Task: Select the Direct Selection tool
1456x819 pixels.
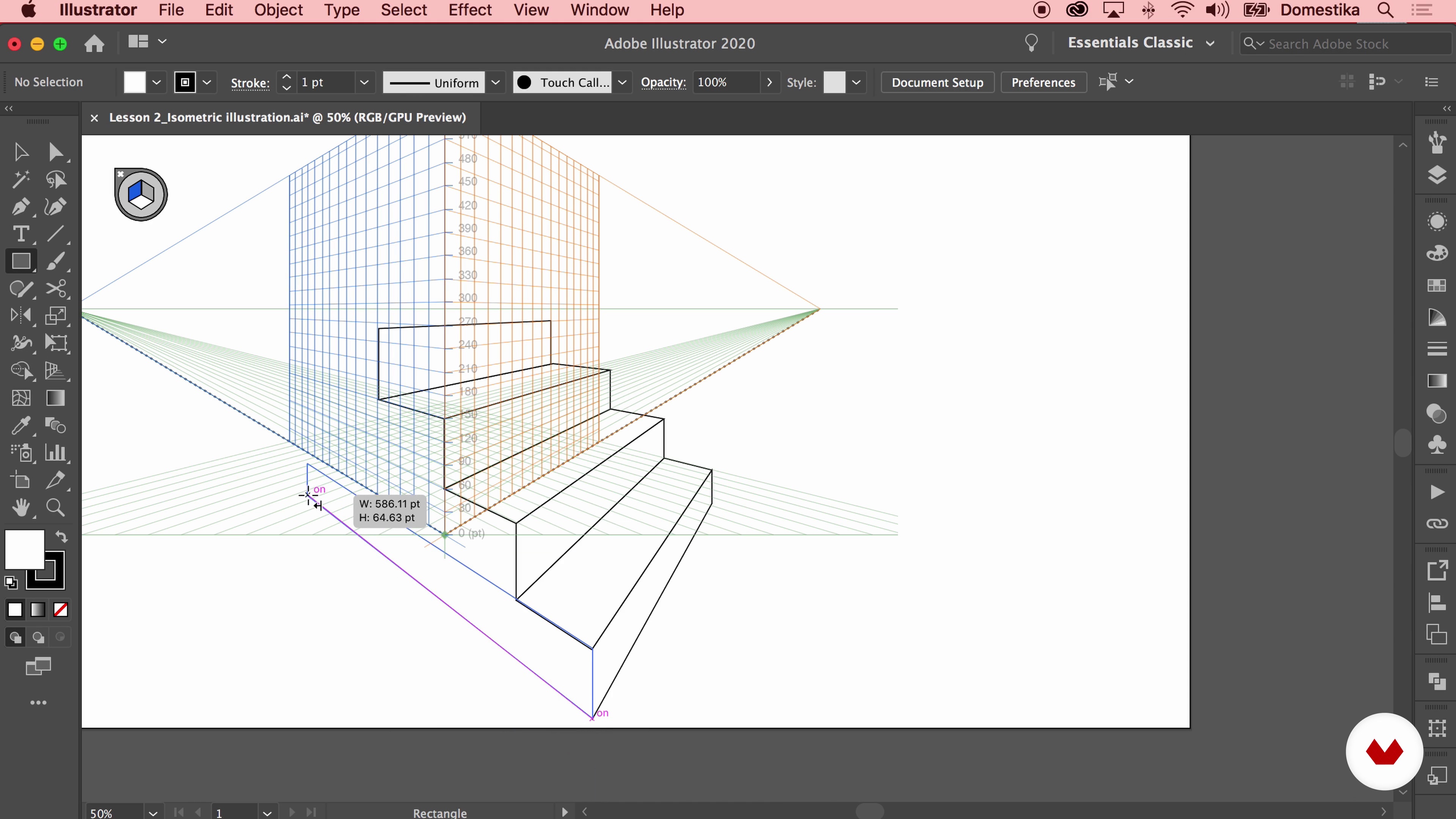Action: 55,152
